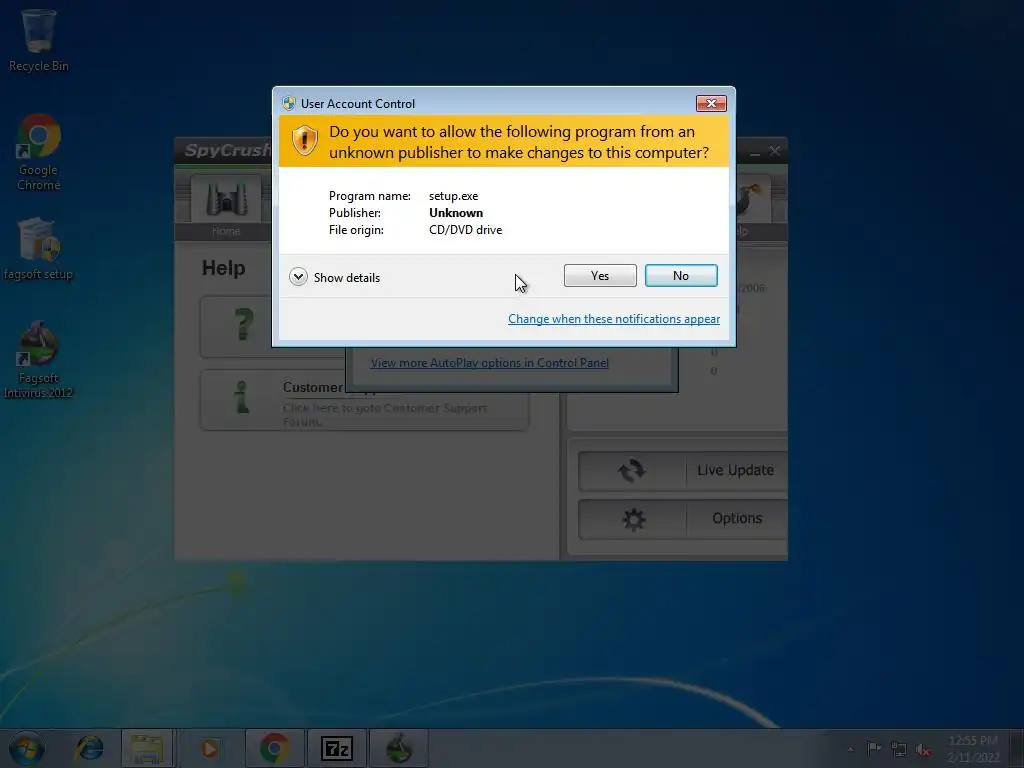1024x768 pixels.
Task: Expand Show details in UAC dialog
Action: [334, 278]
